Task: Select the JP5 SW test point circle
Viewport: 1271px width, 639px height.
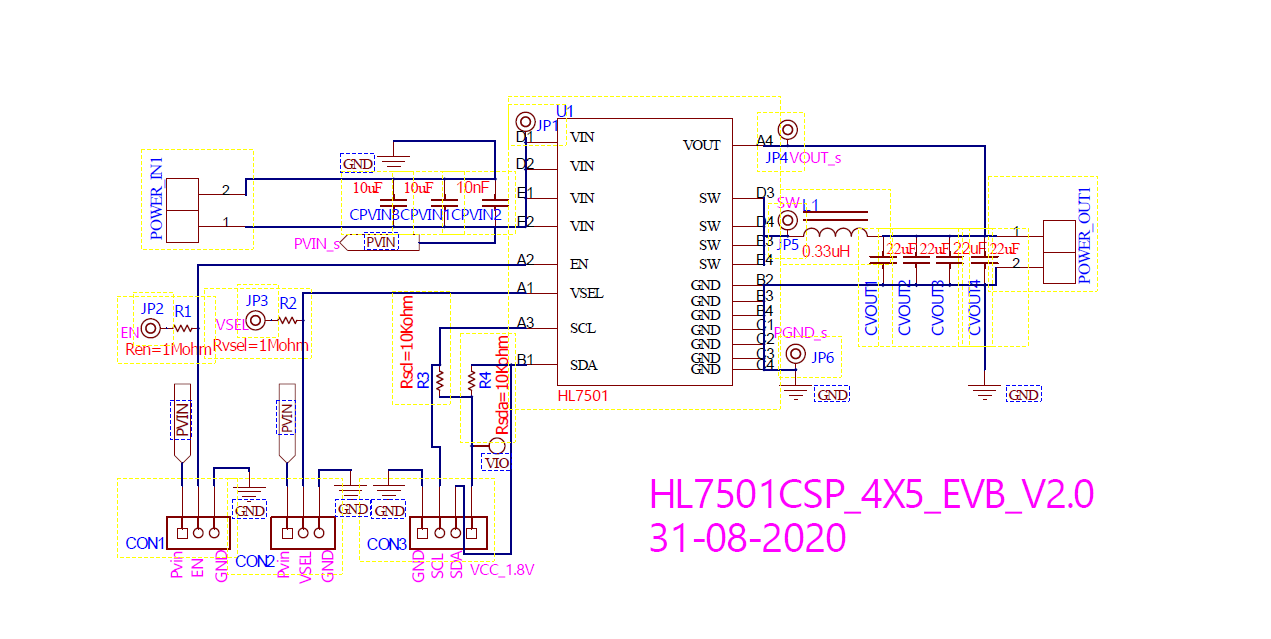Action: tap(788, 220)
